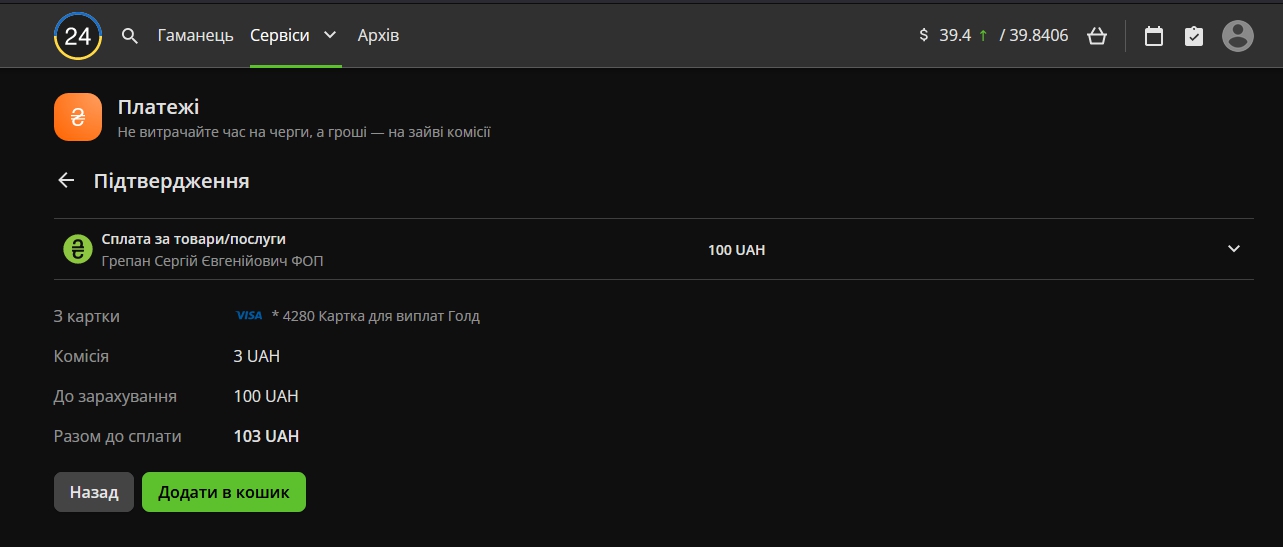
Task: Switch to the Архів tab
Action: (378, 36)
